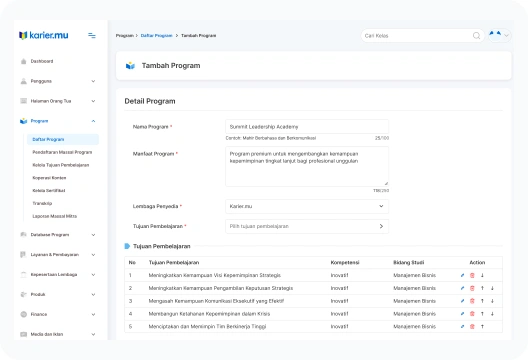Open the user avatar dropdown
This screenshot has width=528, height=360.
point(500,35)
